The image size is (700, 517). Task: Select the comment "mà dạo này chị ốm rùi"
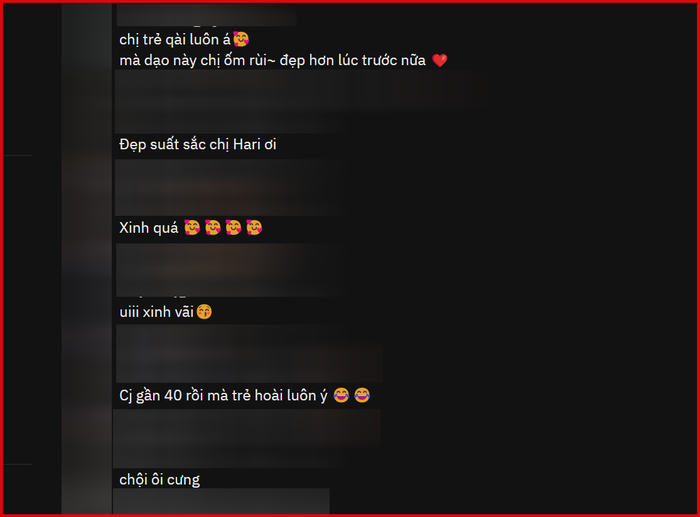[272, 60]
